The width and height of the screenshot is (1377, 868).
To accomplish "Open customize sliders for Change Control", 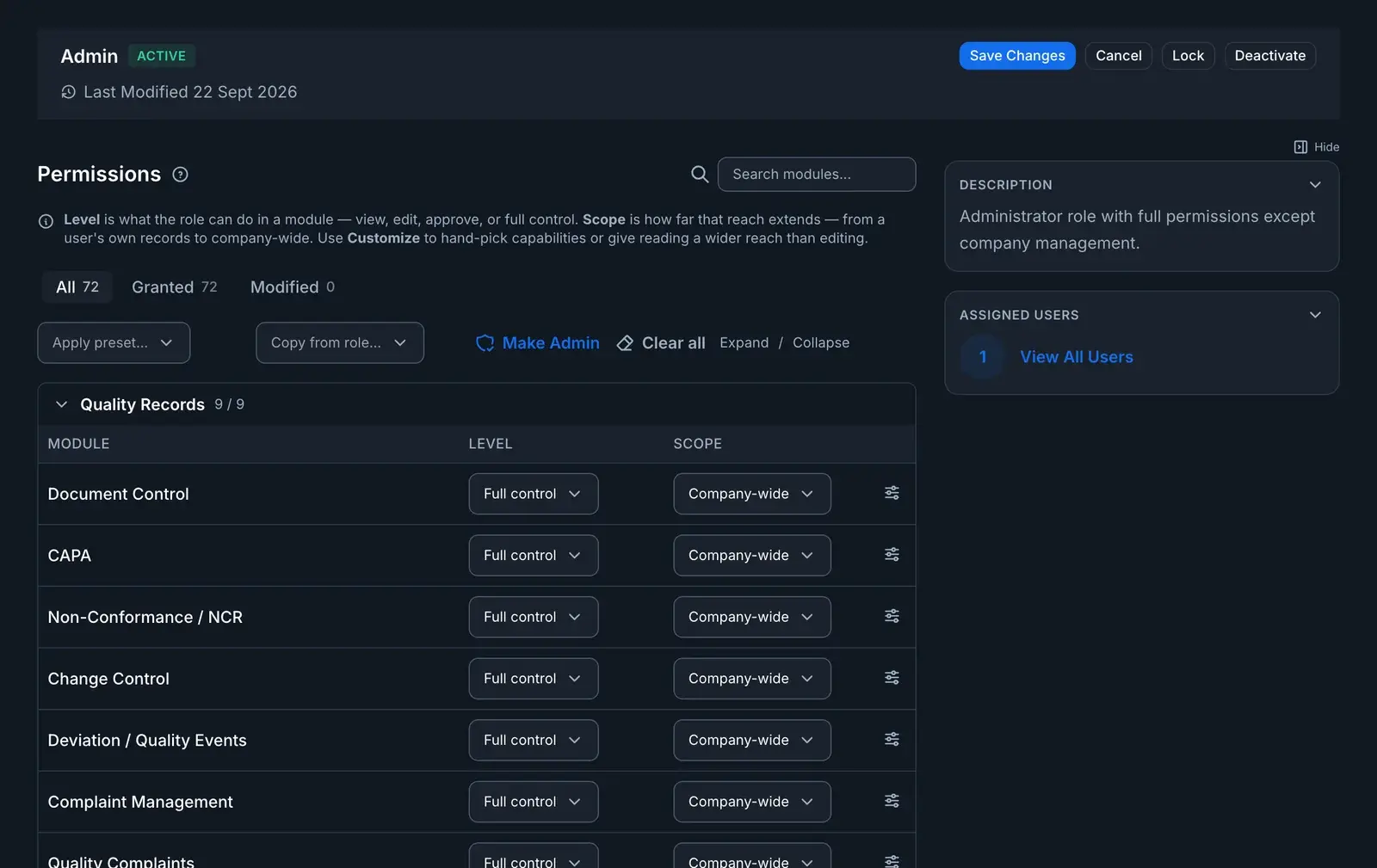I will tap(892, 678).
